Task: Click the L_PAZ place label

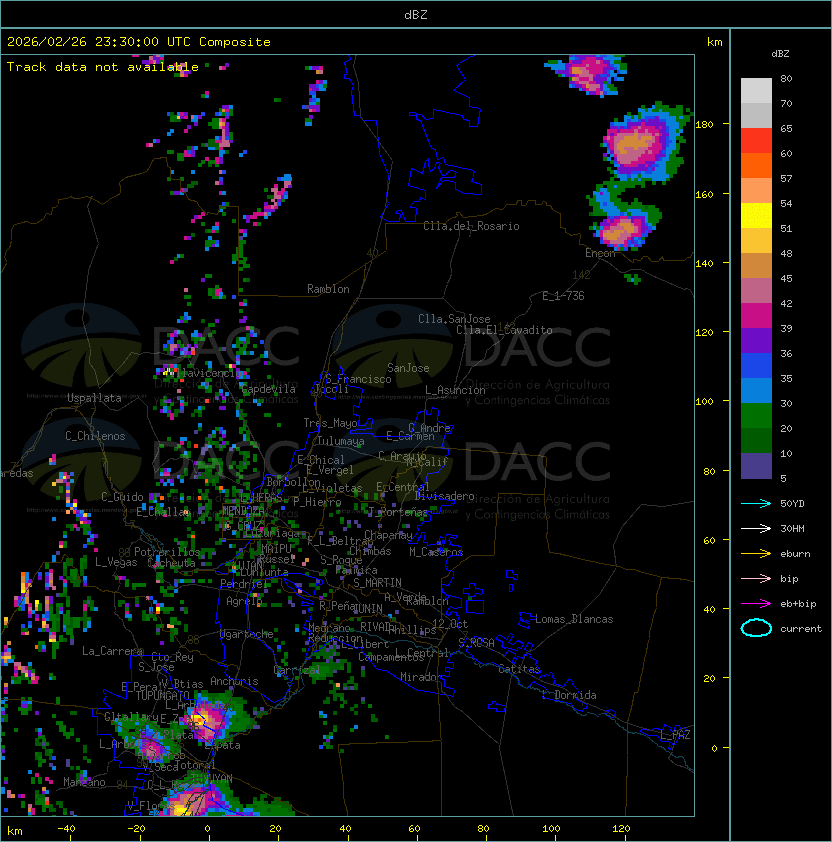Action: (x=675, y=735)
